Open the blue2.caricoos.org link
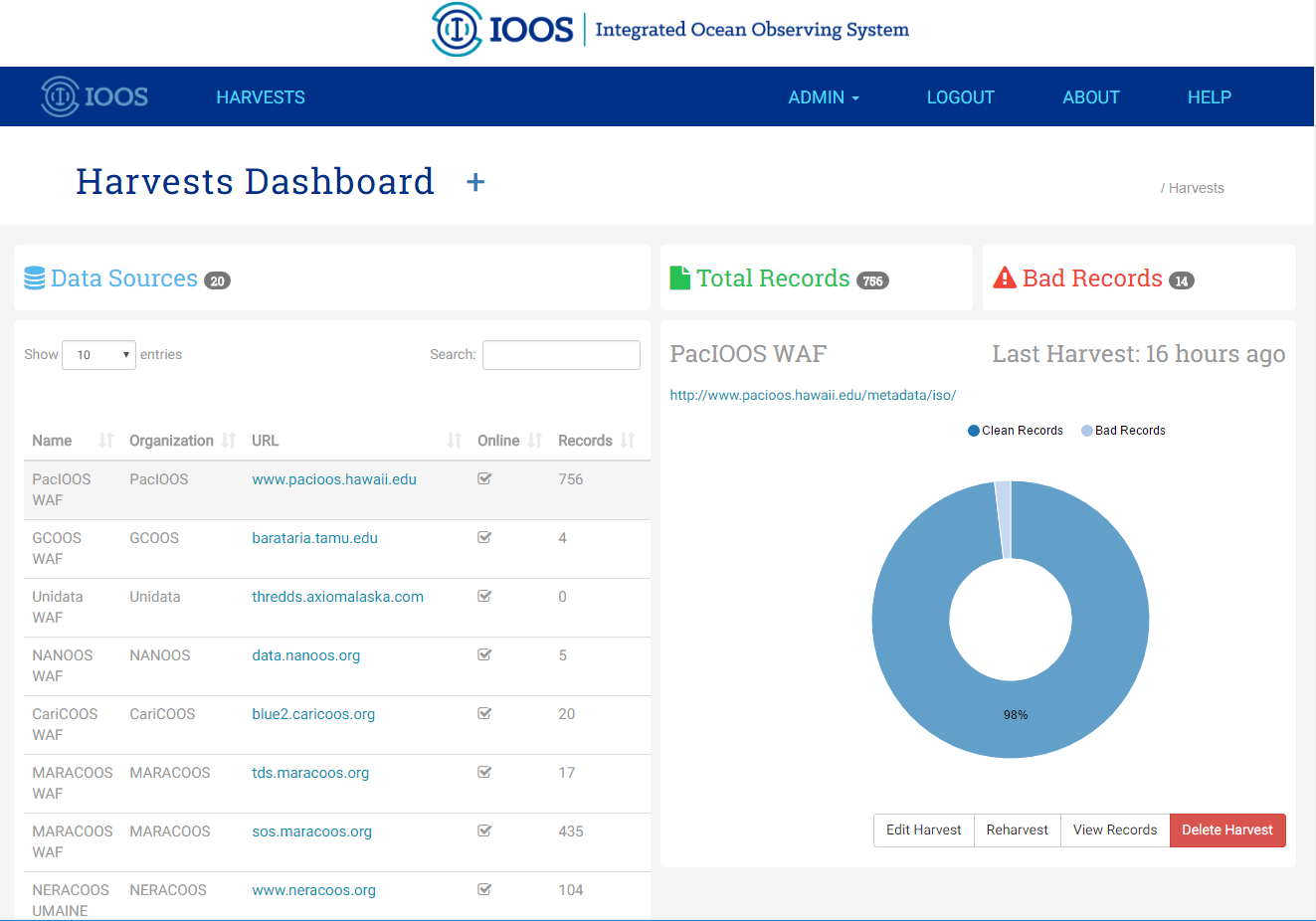Screen dimensions: 1316x921 point(313,714)
